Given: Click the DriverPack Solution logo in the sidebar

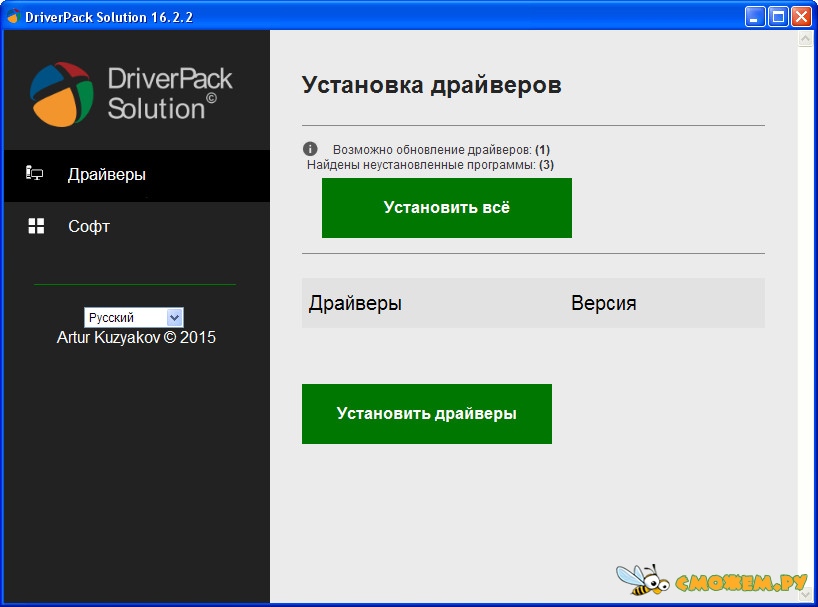Looking at the screenshot, I should point(131,94).
